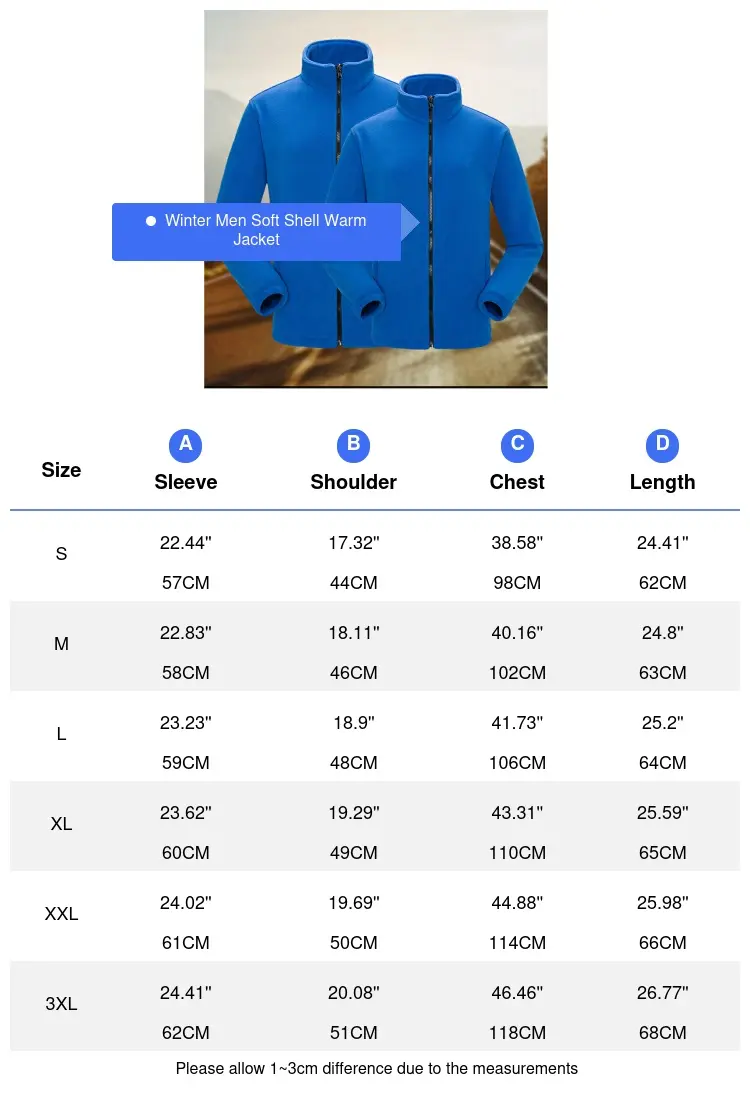The image size is (750, 1100).
Task: Click the blue banner arrow tip
Action: click(x=411, y=224)
